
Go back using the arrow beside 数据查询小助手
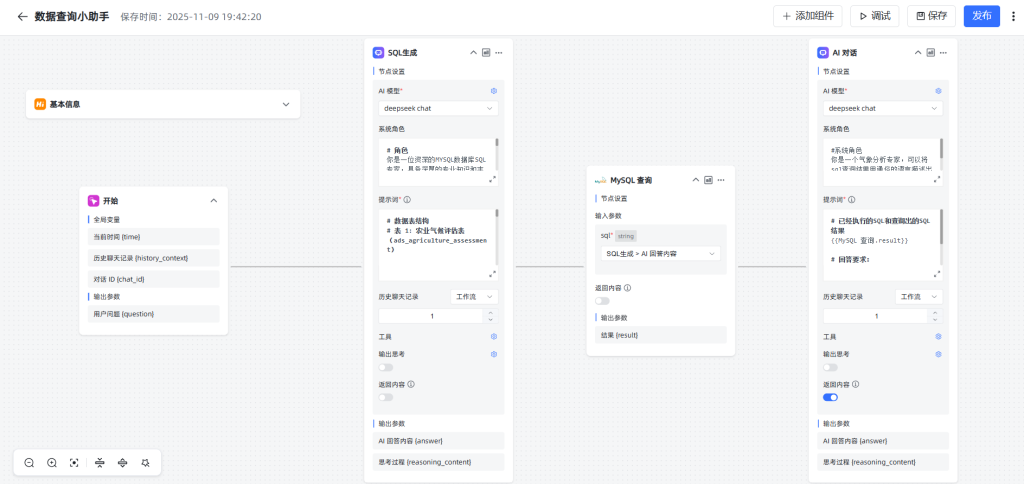(x=22, y=16)
